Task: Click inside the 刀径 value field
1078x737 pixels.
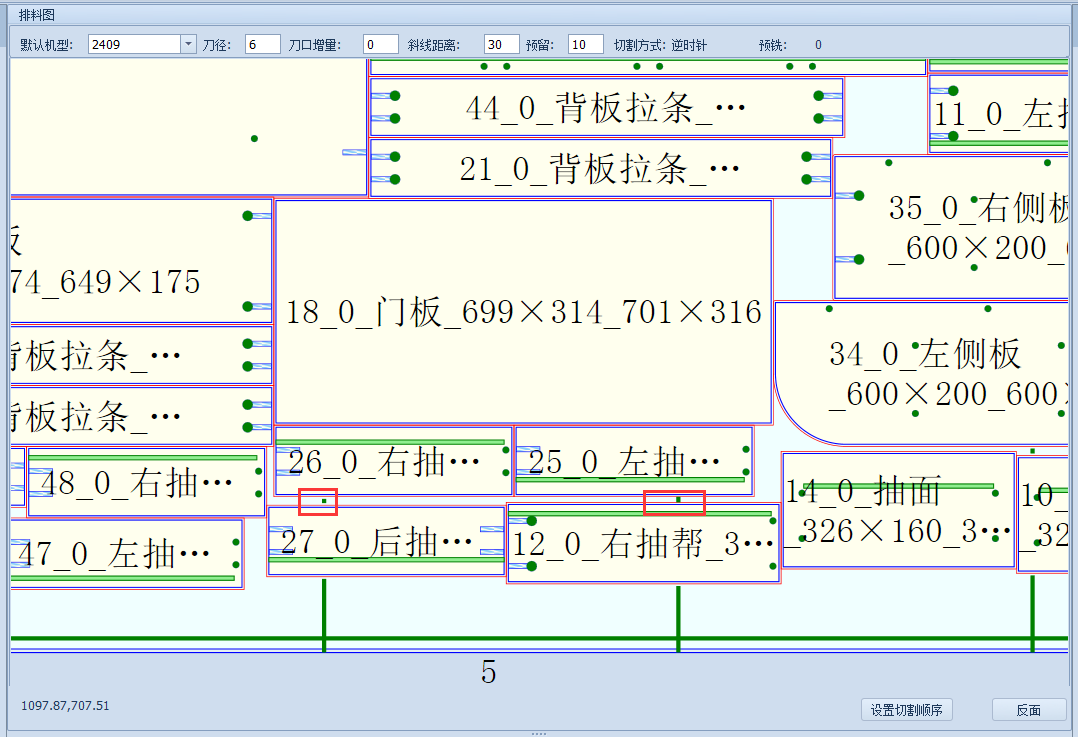Action: coord(261,43)
